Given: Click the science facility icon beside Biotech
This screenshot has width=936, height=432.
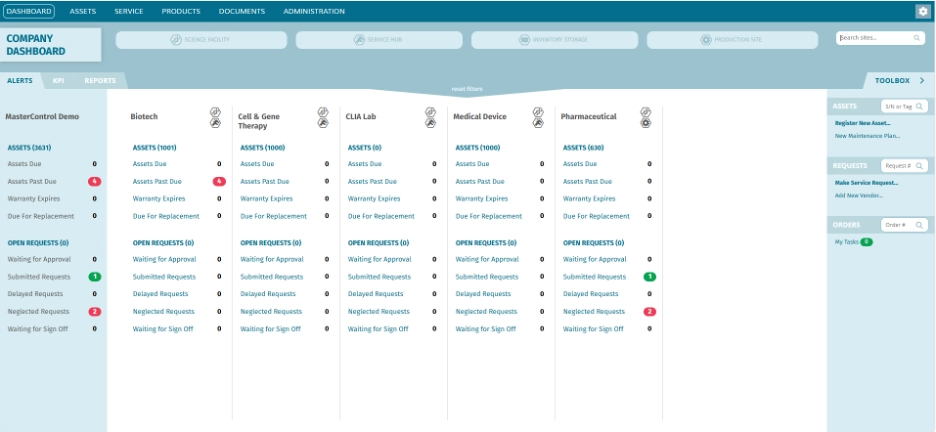Looking at the screenshot, I should 214,112.
